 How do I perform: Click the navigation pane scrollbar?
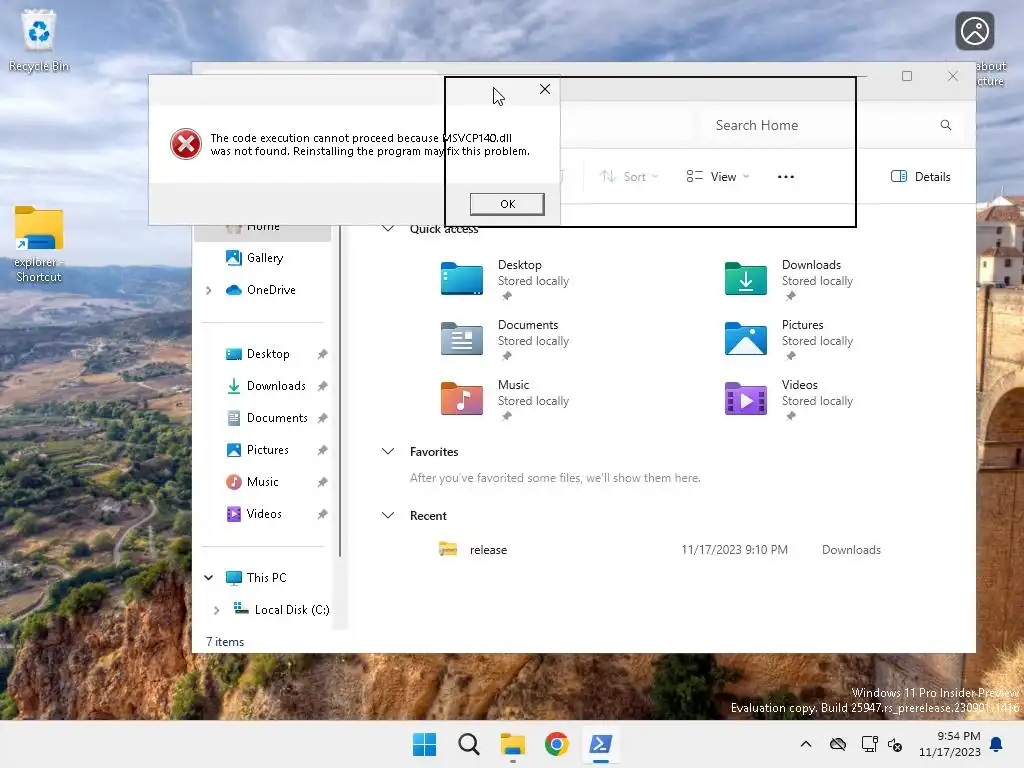point(340,392)
